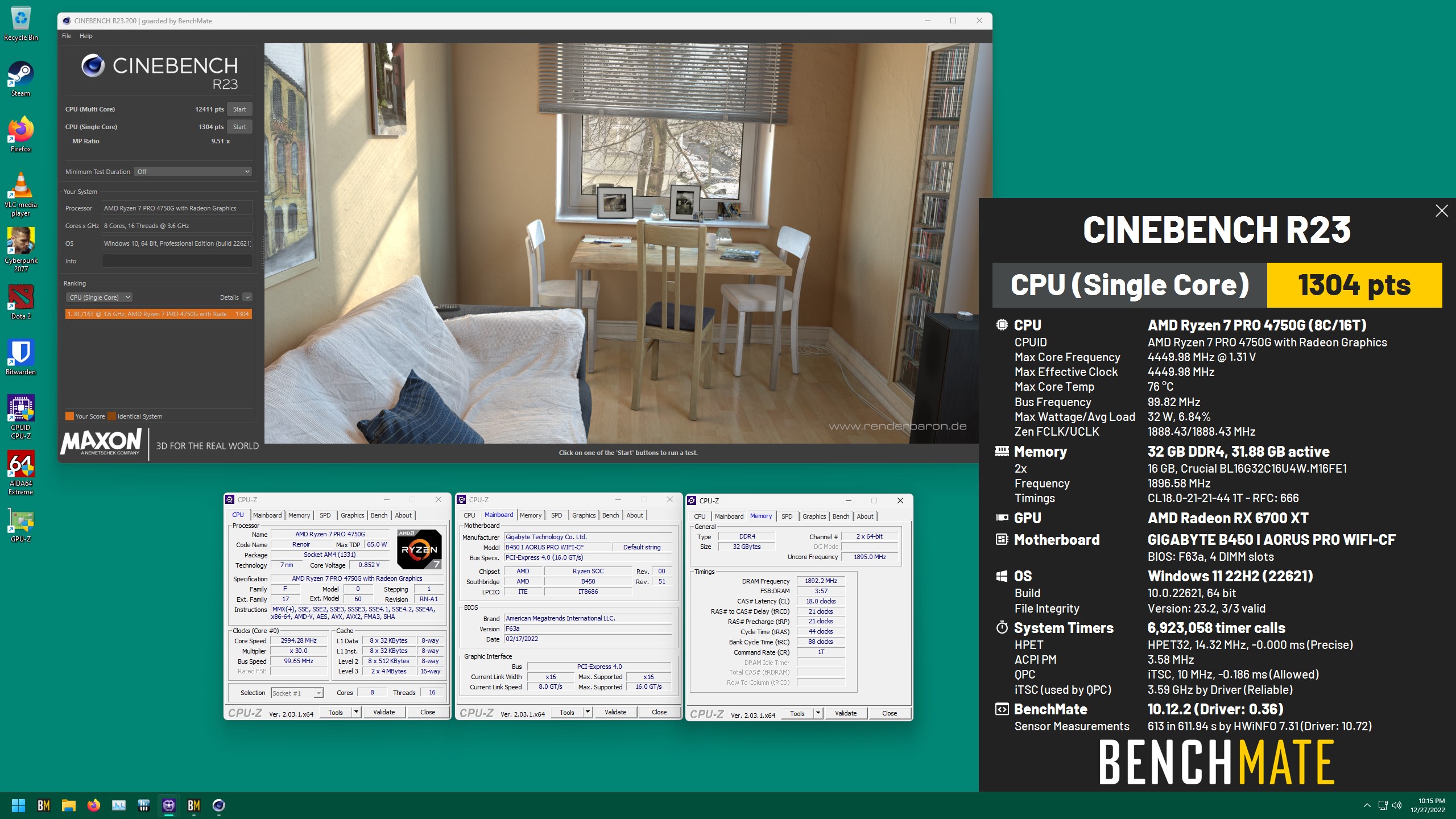Click taskbar icon left of CPU-Z
The image size is (1456, 819).
click(x=144, y=805)
